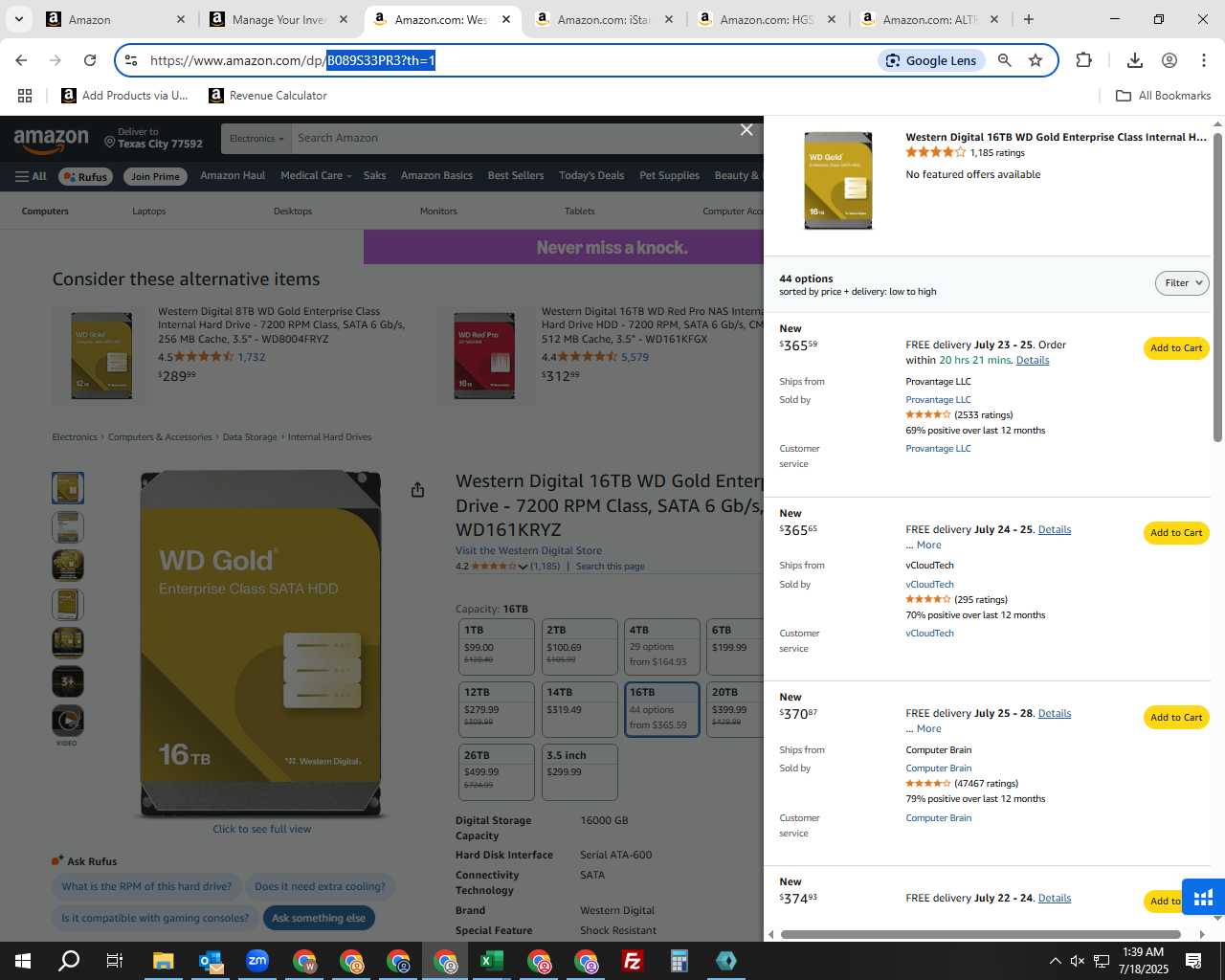The image size is (1225, 980).
Task: Open Windows taskbar search
Action: (x=69, y=961)
